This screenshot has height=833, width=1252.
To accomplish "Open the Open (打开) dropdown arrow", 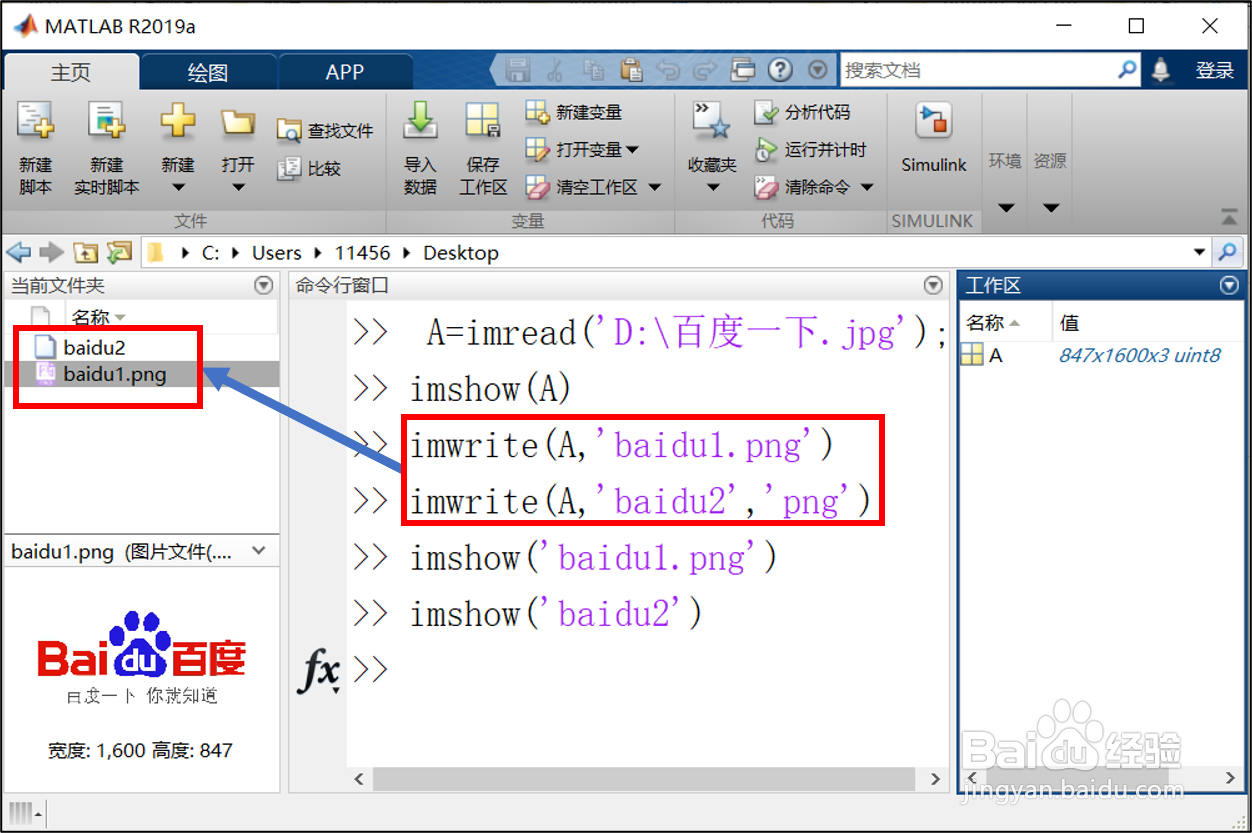I will pyautogui.click(x=238, y=187).
